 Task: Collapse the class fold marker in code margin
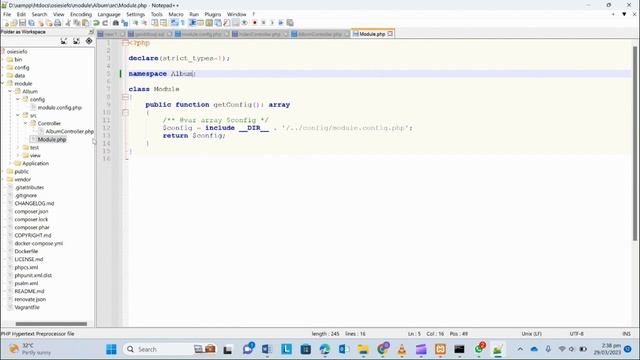tap(125, 97)
